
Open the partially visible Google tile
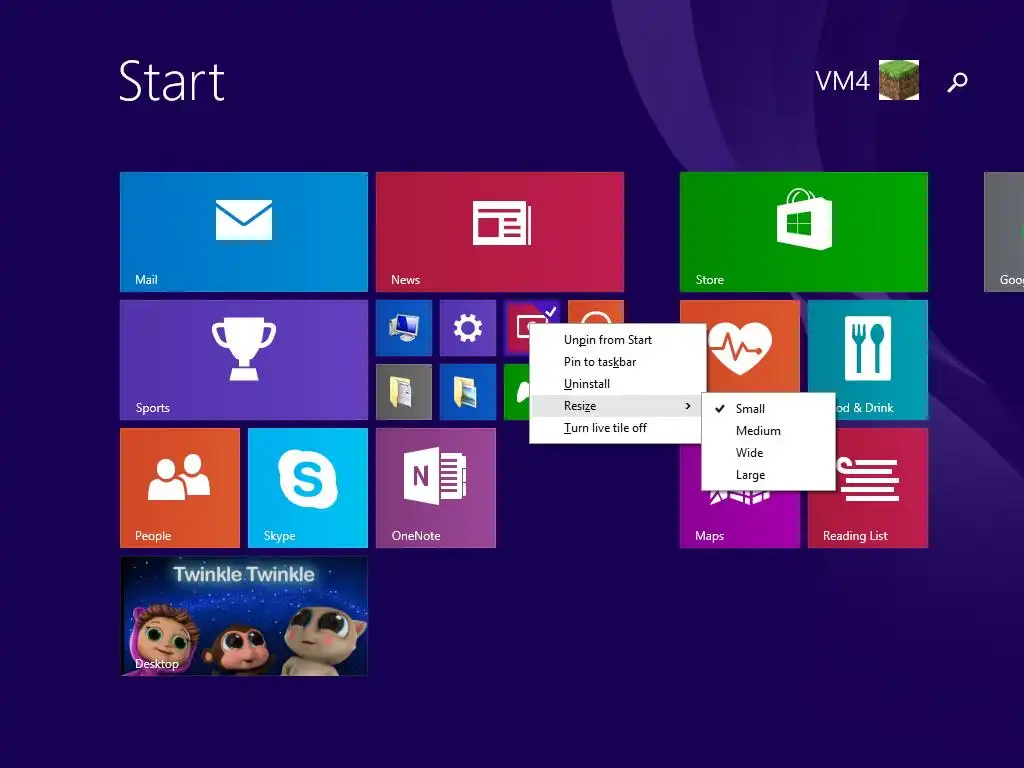click(1004, 232)
